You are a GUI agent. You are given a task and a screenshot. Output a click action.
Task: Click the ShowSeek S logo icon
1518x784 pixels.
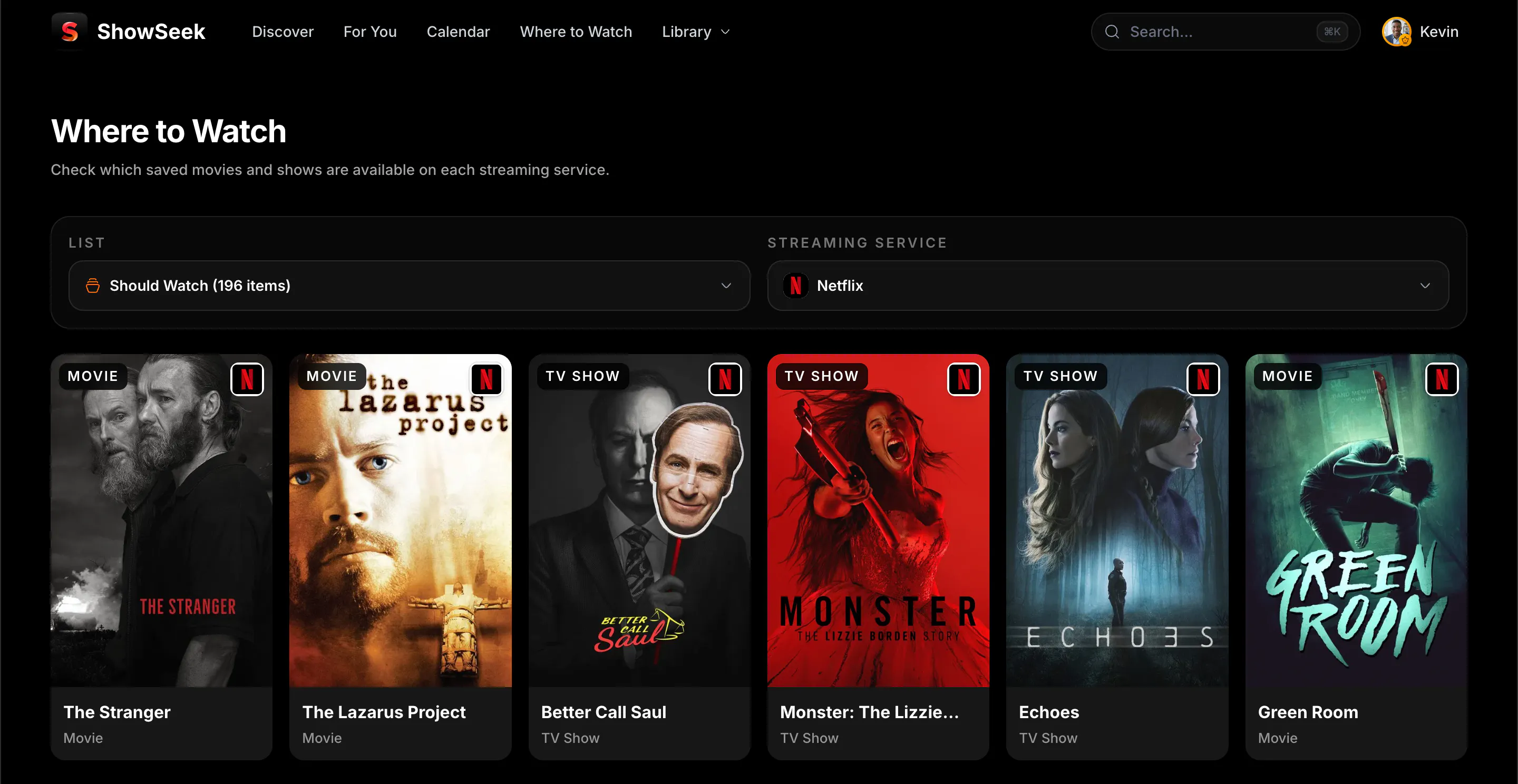70,31
